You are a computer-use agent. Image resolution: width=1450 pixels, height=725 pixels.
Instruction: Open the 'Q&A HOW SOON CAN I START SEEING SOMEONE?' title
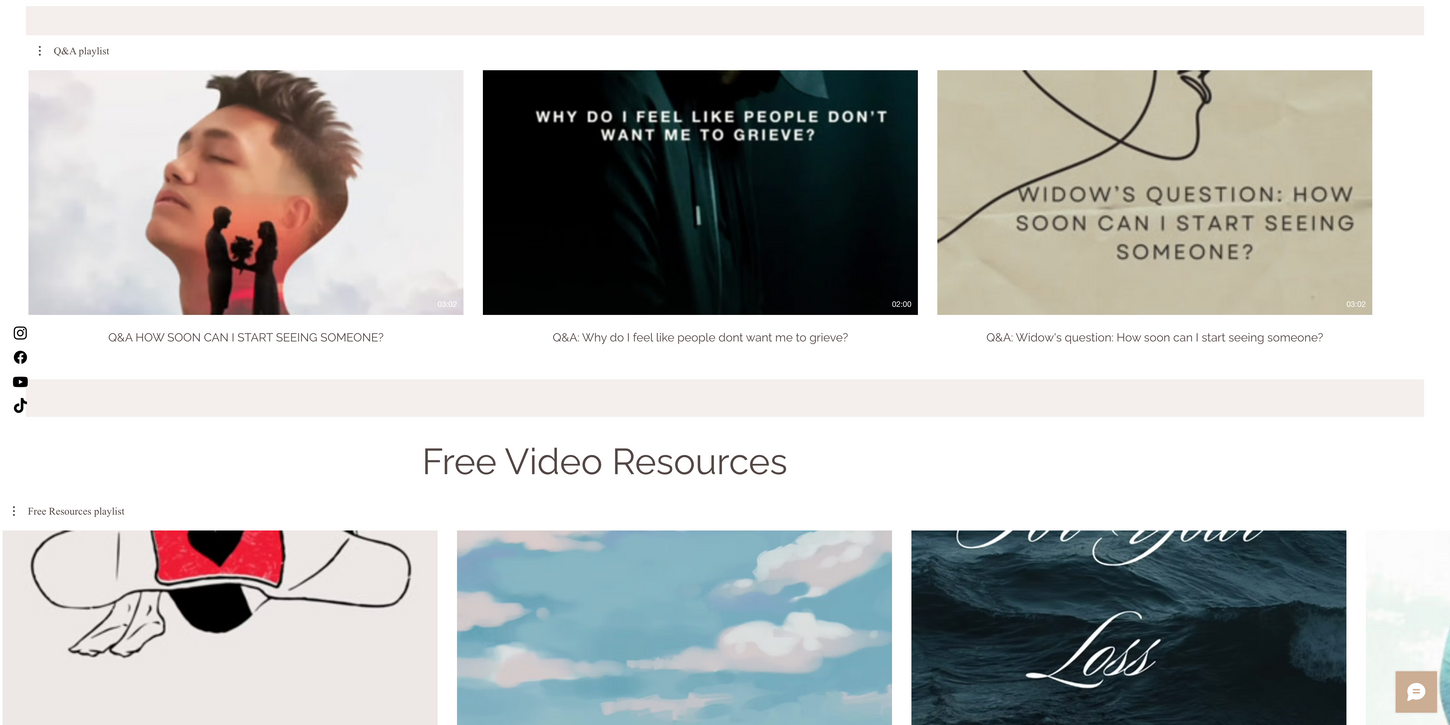click(246, 338)
